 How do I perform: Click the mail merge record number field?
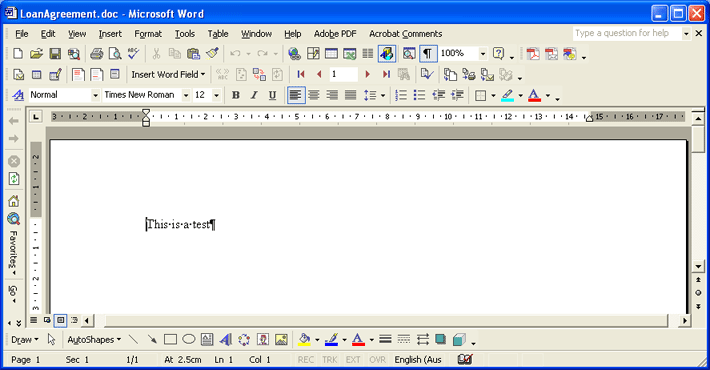tap(344, 74)
